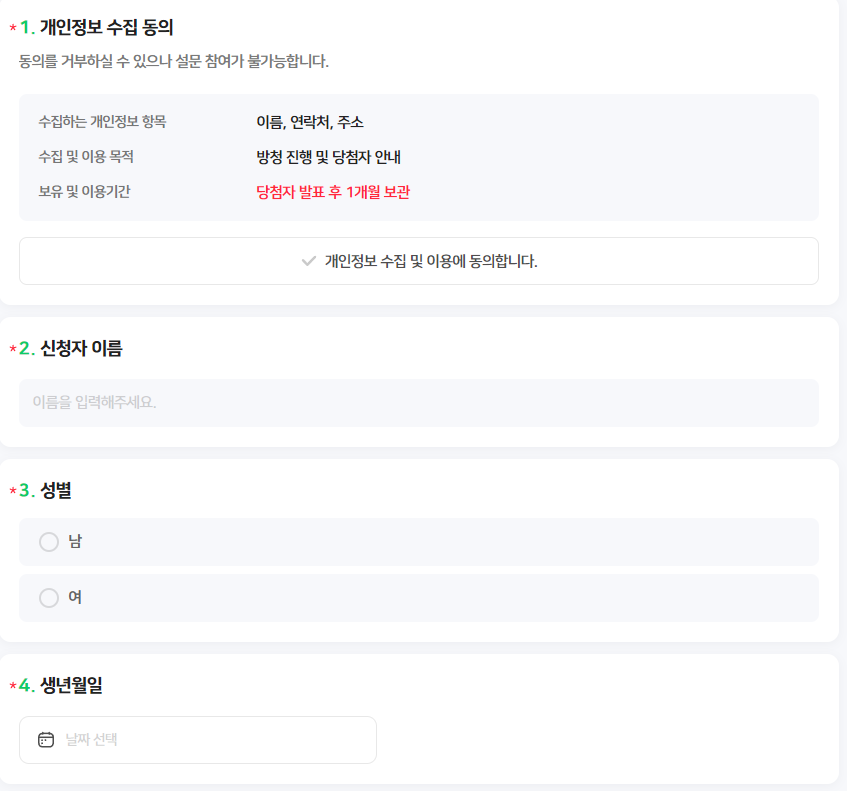Viewport: 847px width, 791px height.
Task: Click the 이름을 입력해주세요 name input field
Action: [x=418, y=403]
